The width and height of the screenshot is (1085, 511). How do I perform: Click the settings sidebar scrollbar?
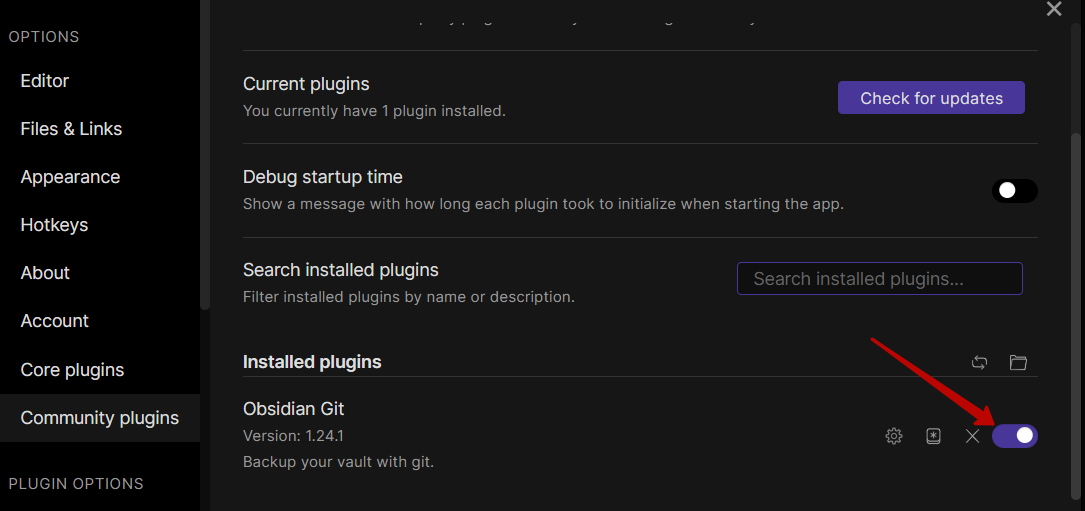[205, 150]
